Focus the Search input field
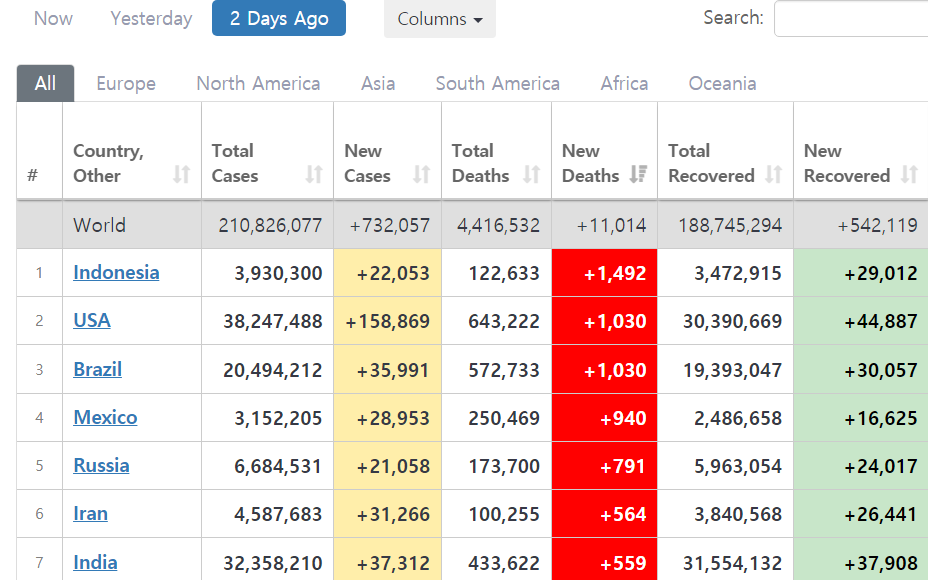 850,19
